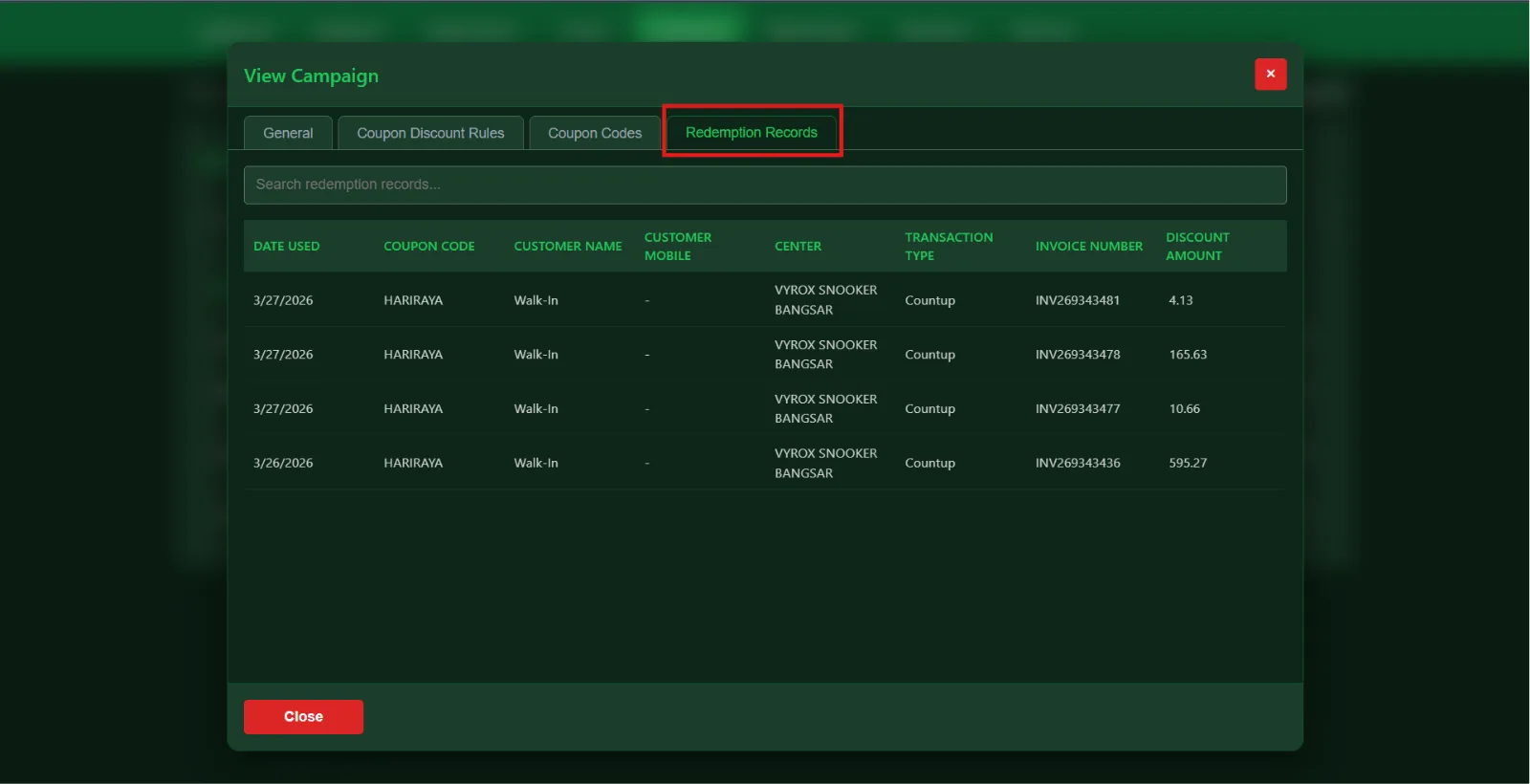
Task: Click Countup in the INV269343478 row
Action: coord(929,354)
